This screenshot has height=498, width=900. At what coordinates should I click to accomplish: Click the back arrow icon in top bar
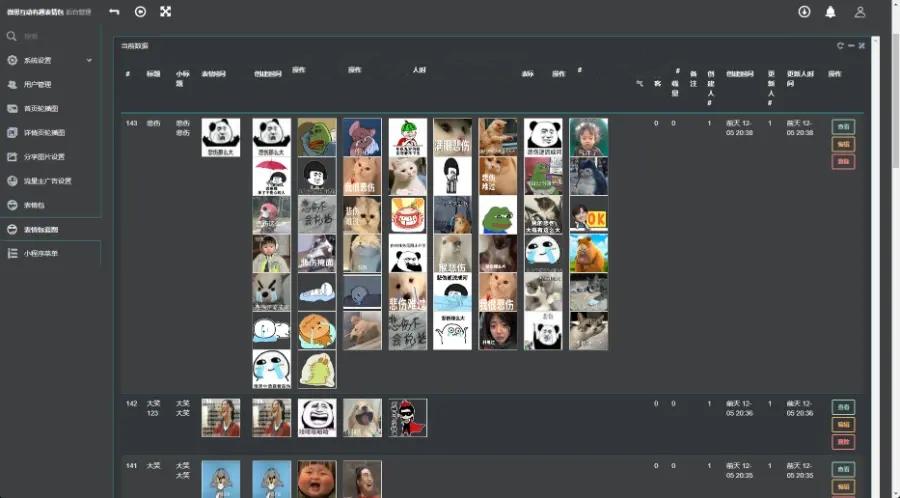pyautogui.click(x=114, y=11)
